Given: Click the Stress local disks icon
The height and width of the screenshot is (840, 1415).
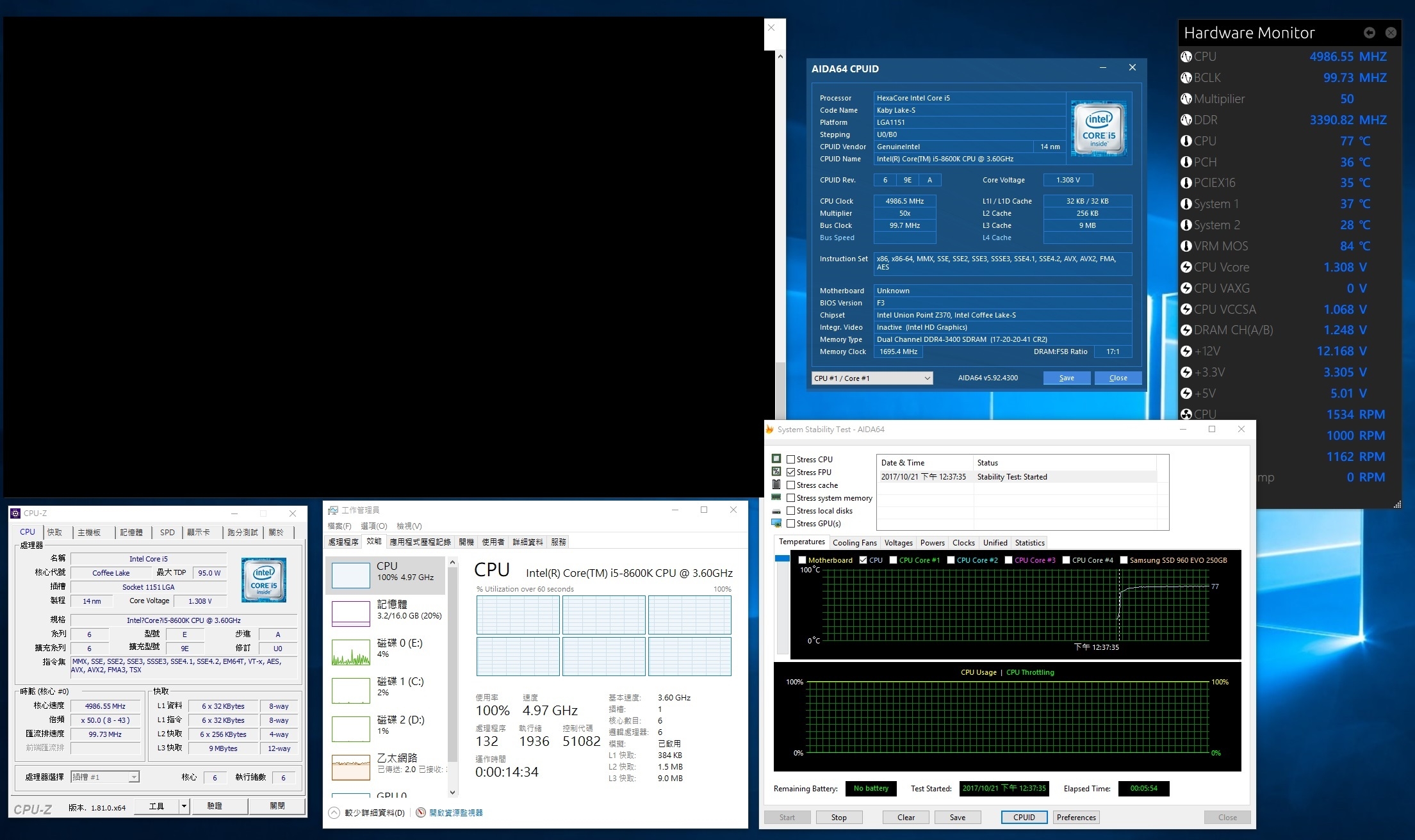Looking at the screenshot, I should (x=776, y=511).
